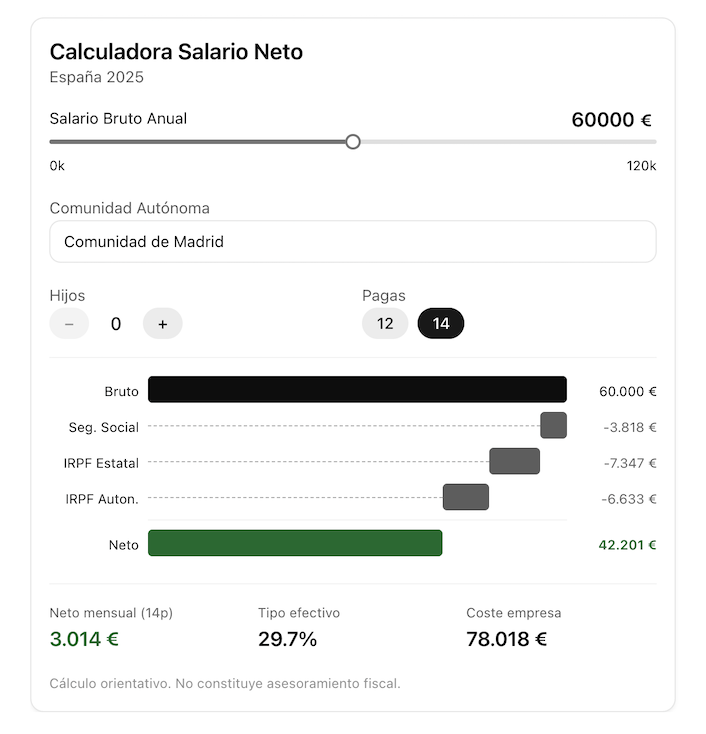The image size is (706, 734).
Task: Click the 0k slider minimum label
Action: point(57,166)
